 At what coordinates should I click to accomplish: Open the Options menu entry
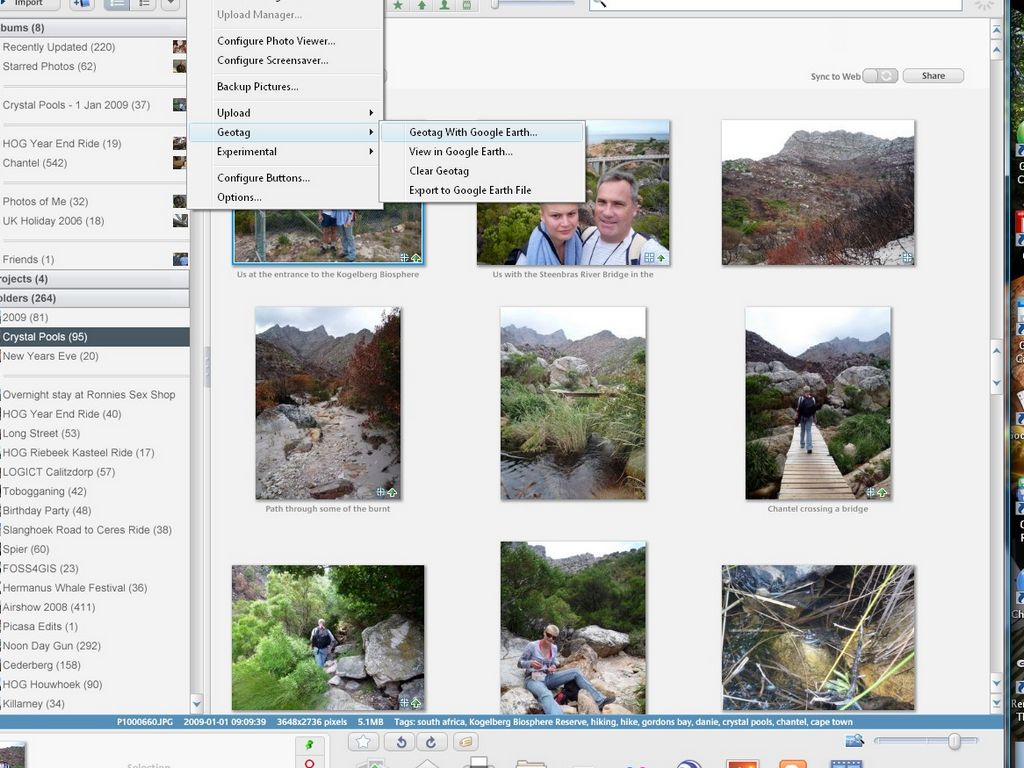239,197
